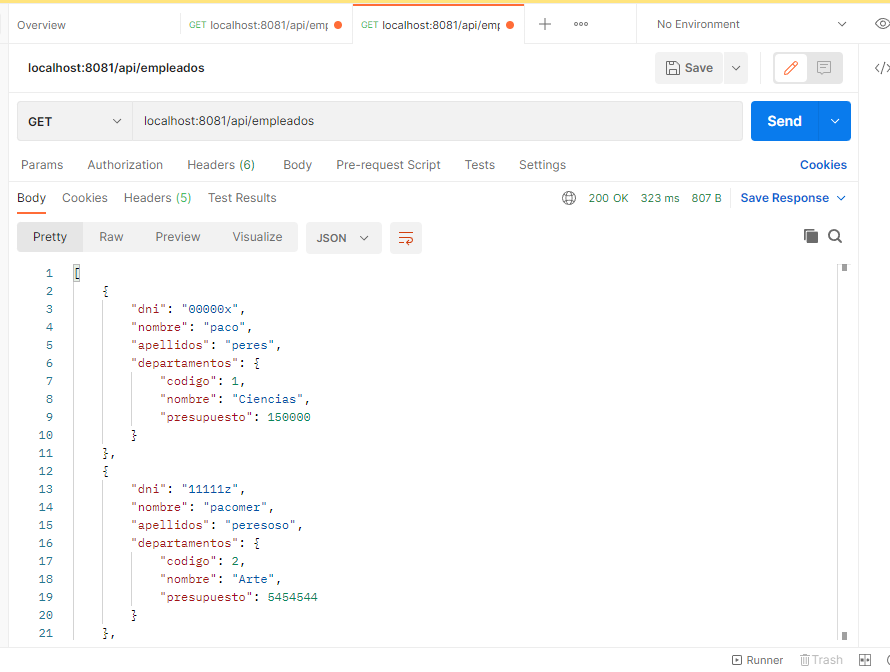Switch to the Headers (6) request tab
This screenshot has width=890, height=672.
pyautogui.click(x=220, y=164)
